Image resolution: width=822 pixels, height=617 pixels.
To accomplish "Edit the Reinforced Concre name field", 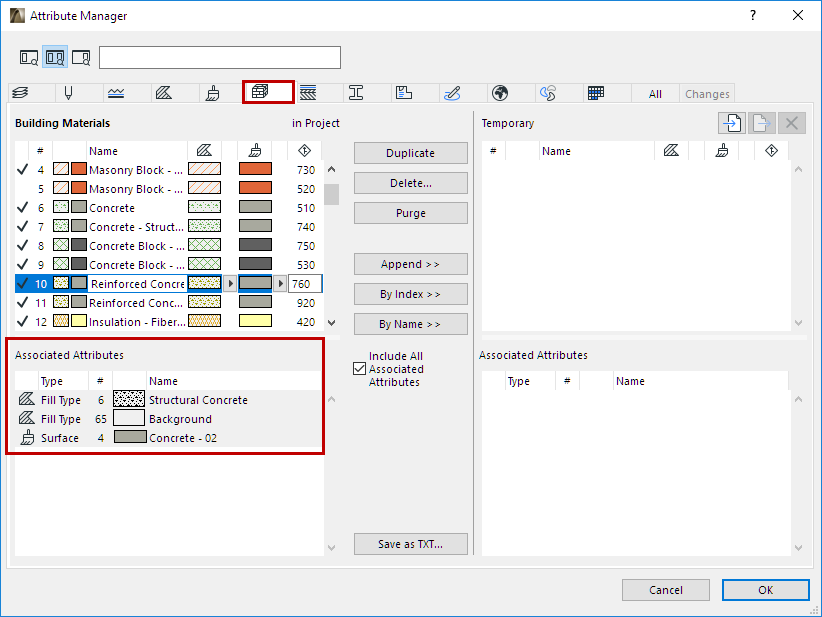I will click(137, 284).
